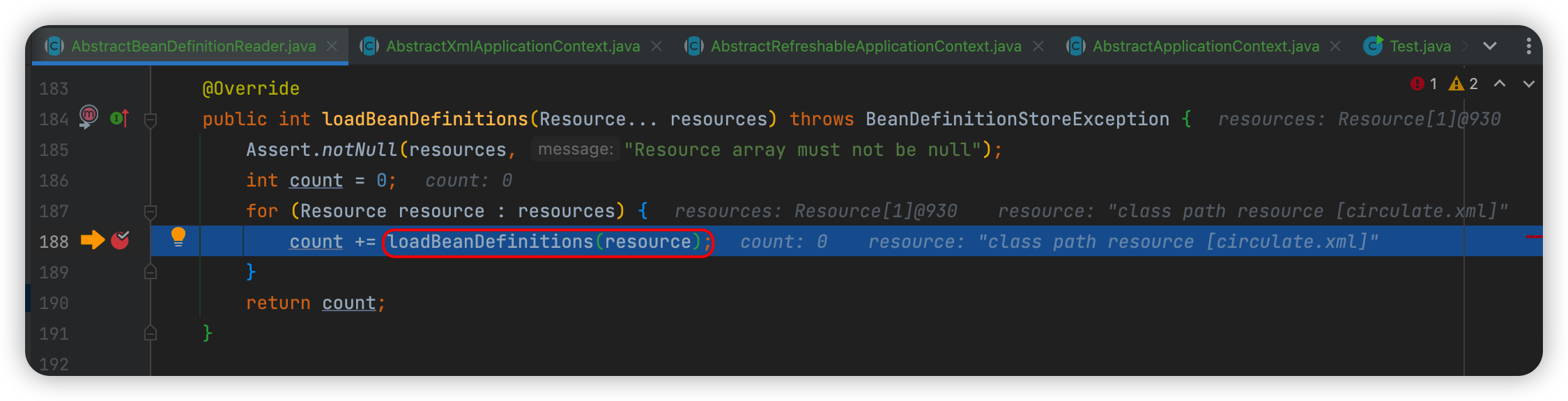Jump to next highlighted error arrow

coord(1529,84)
